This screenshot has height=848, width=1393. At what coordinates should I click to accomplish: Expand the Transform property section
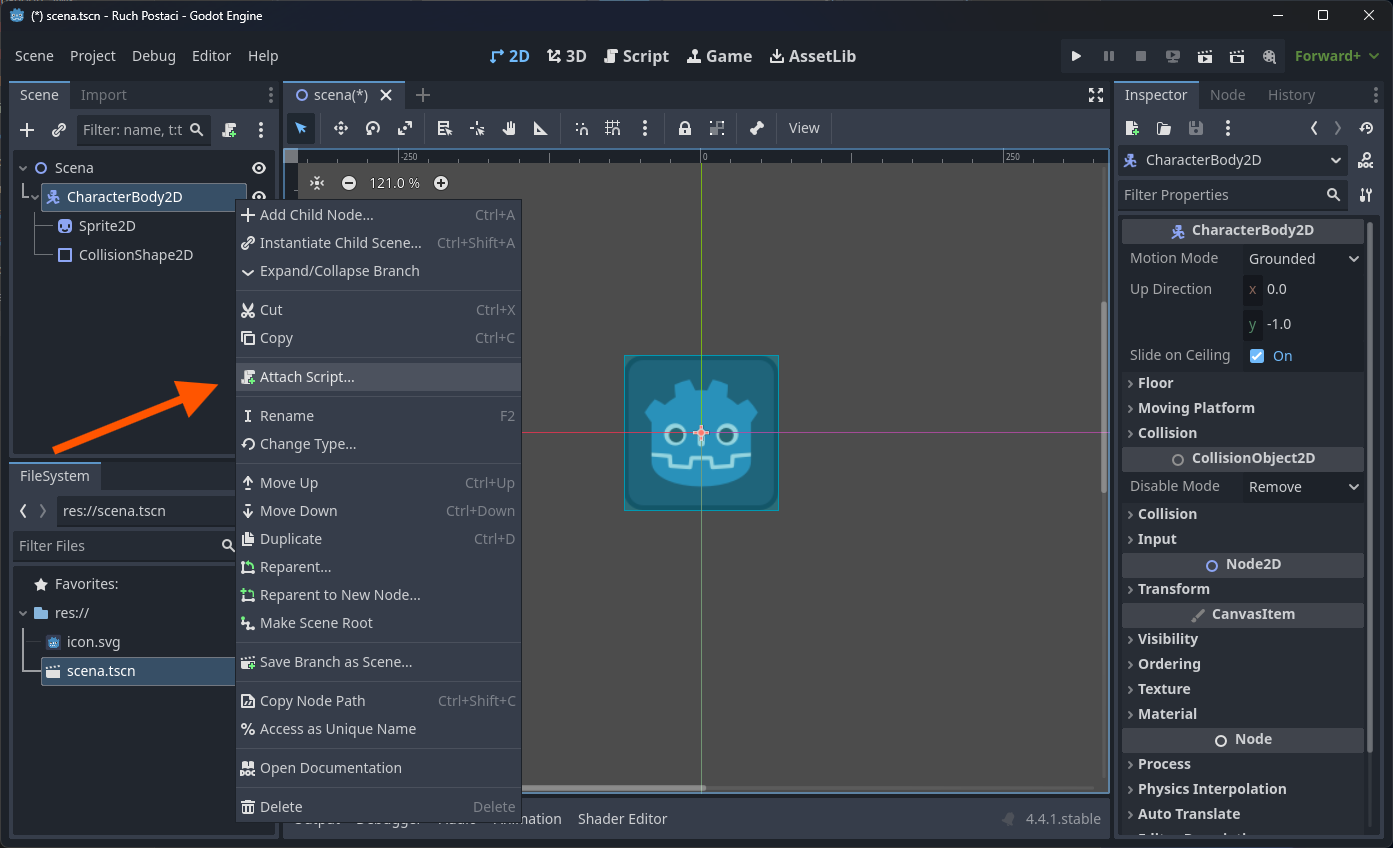coord(1242,589)
